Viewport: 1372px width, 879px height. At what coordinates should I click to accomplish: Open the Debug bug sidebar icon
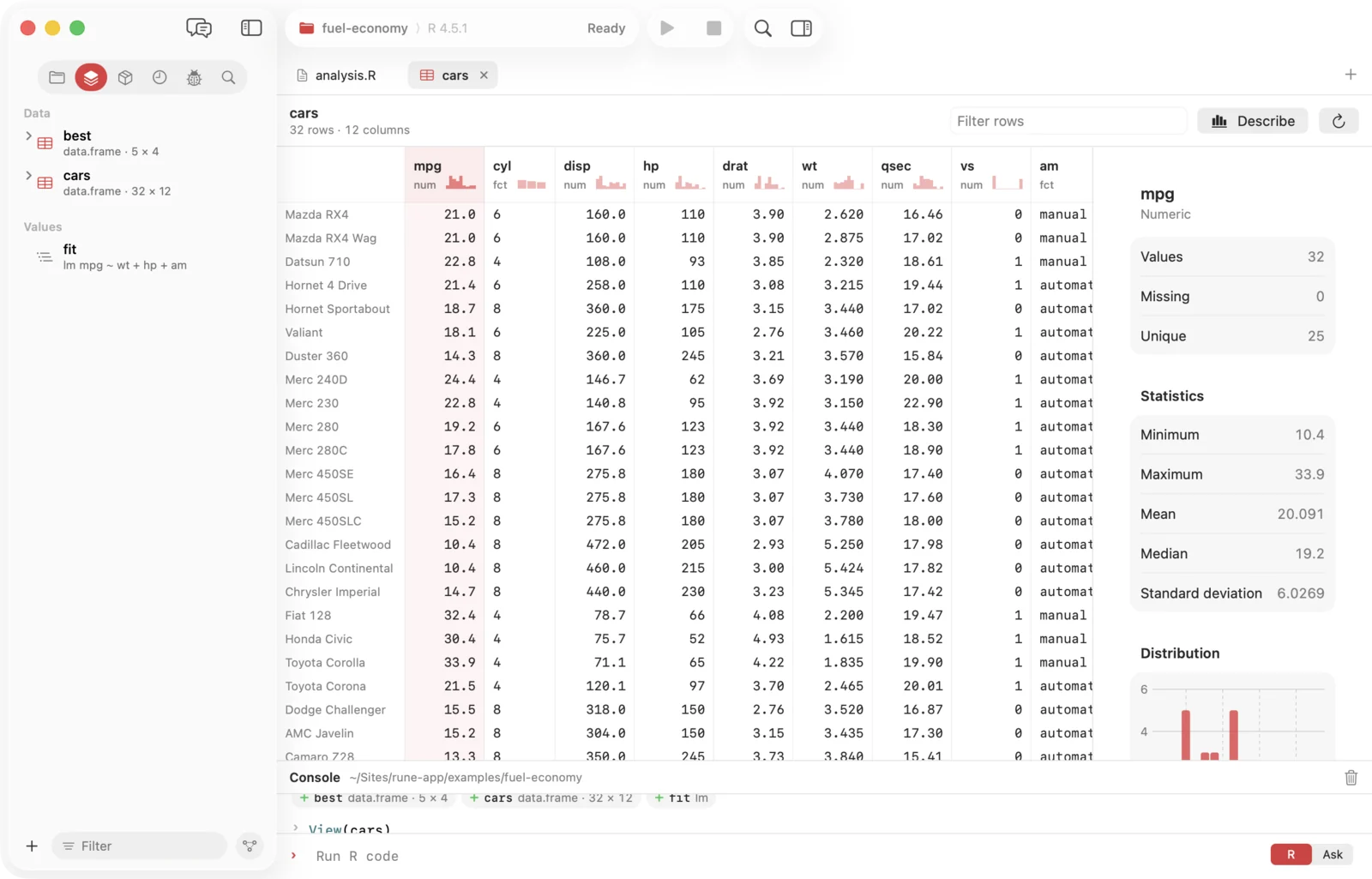[194, 77]
